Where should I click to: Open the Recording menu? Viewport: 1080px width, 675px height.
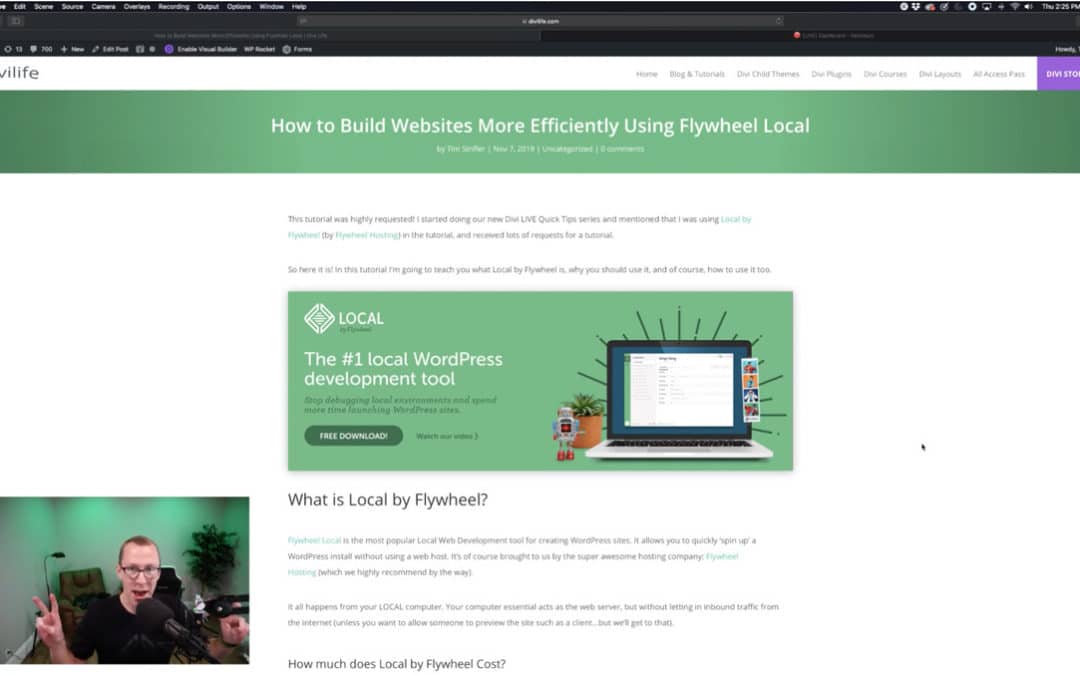coord(172,5)
